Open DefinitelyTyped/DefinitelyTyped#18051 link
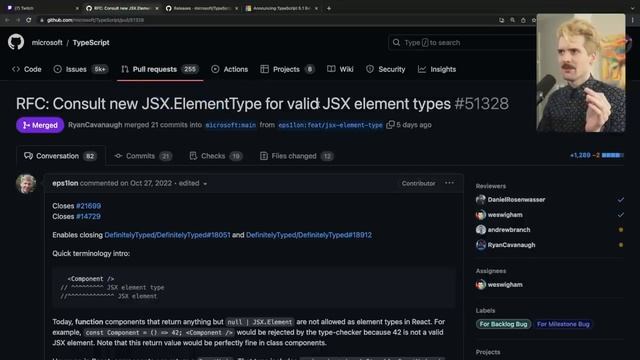The height and width of the screenshot is (360, 640). 167,235
